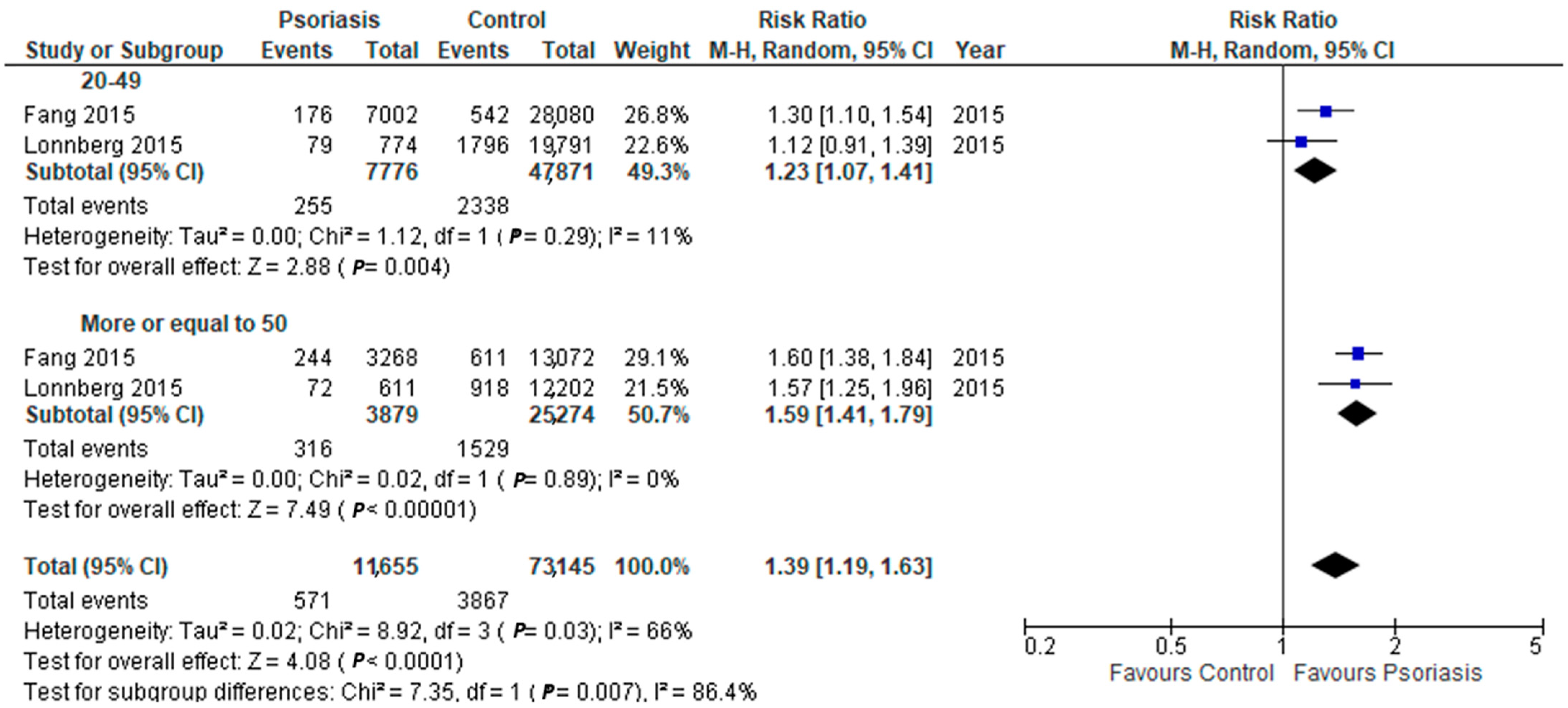Click the overall Total black diamond on plot
This screenshot has width=1568, height=708.
pos(1335,565)
